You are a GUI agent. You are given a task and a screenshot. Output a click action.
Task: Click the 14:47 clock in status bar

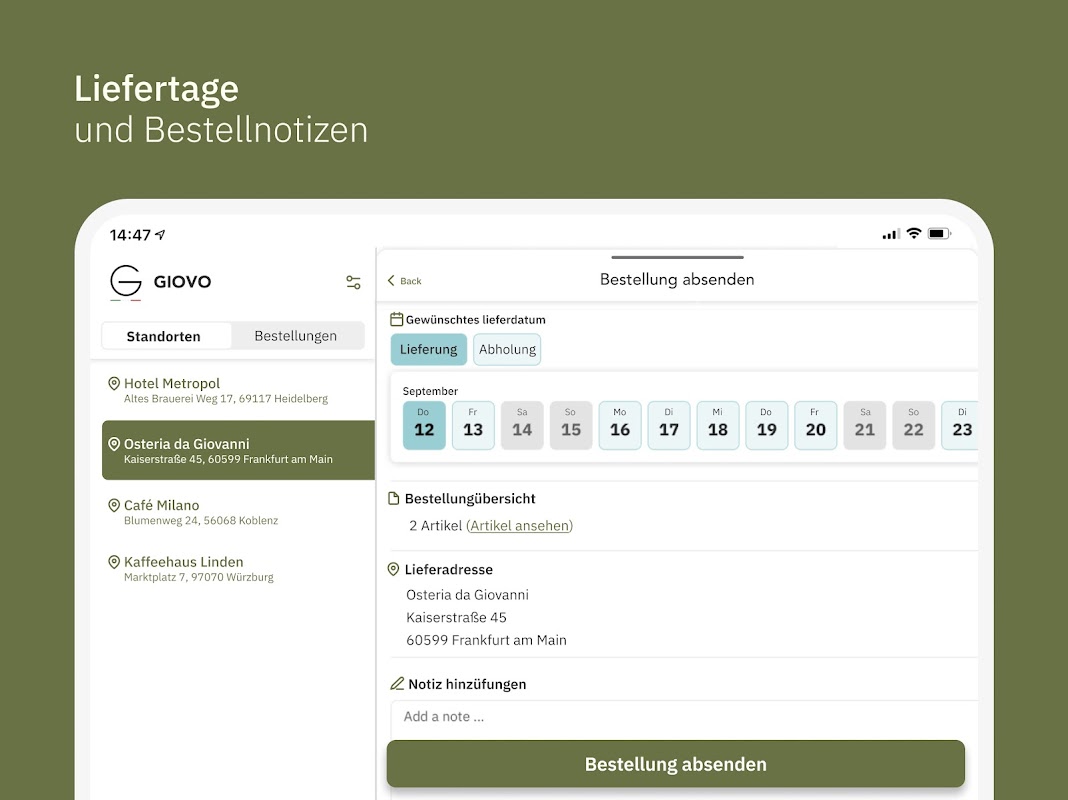point(130,235)
